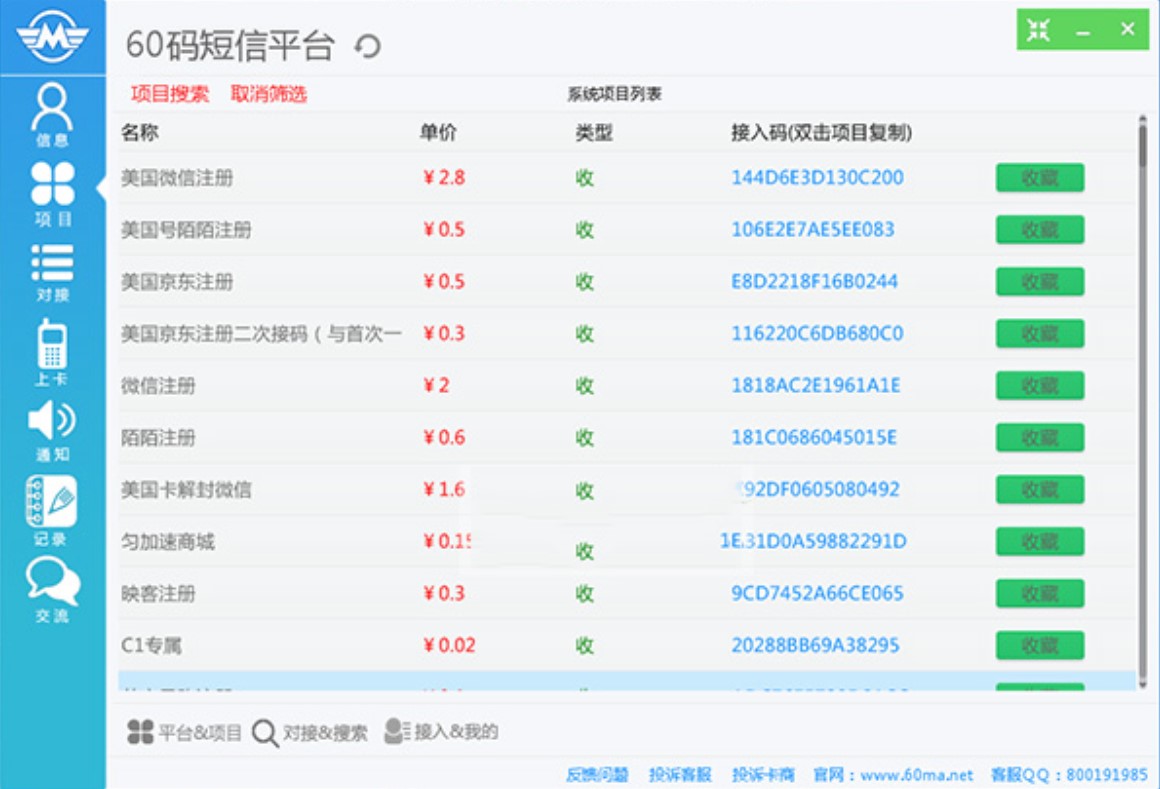Close the 60码短信平台 window

[x=1127, y=29]
